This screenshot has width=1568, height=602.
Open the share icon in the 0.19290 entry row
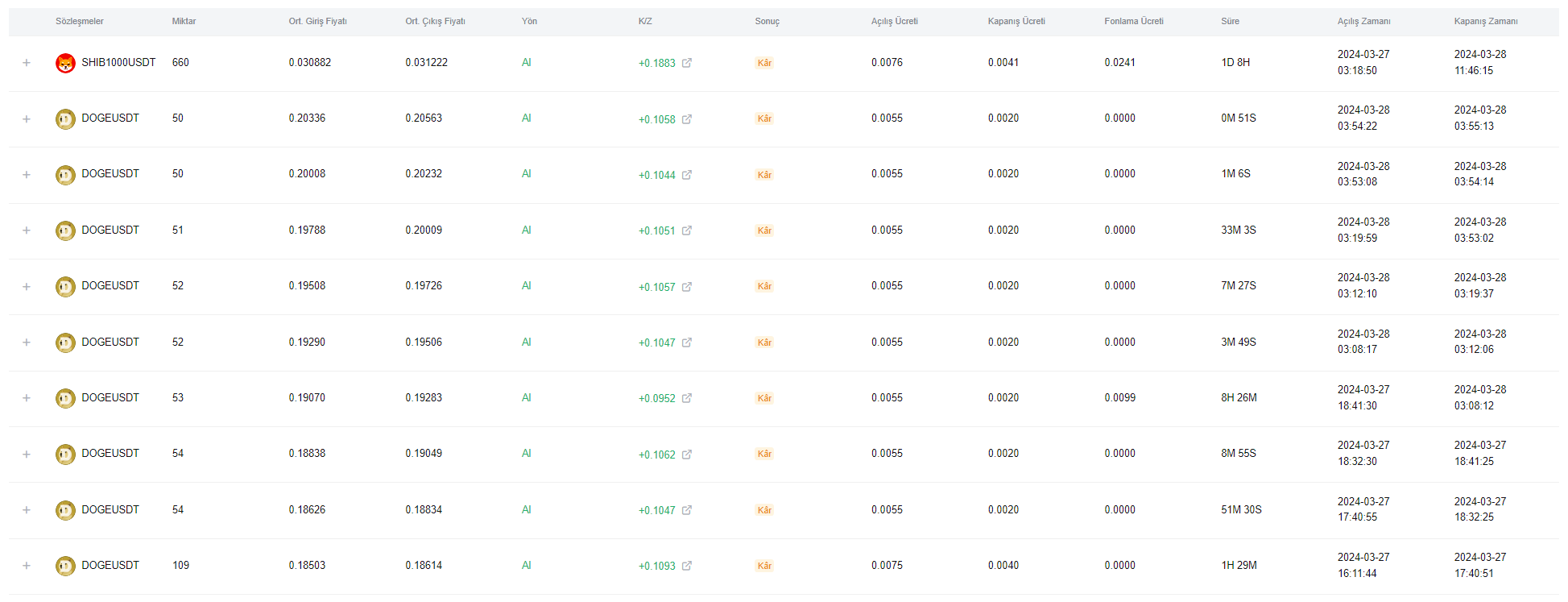tap(687, 343)
